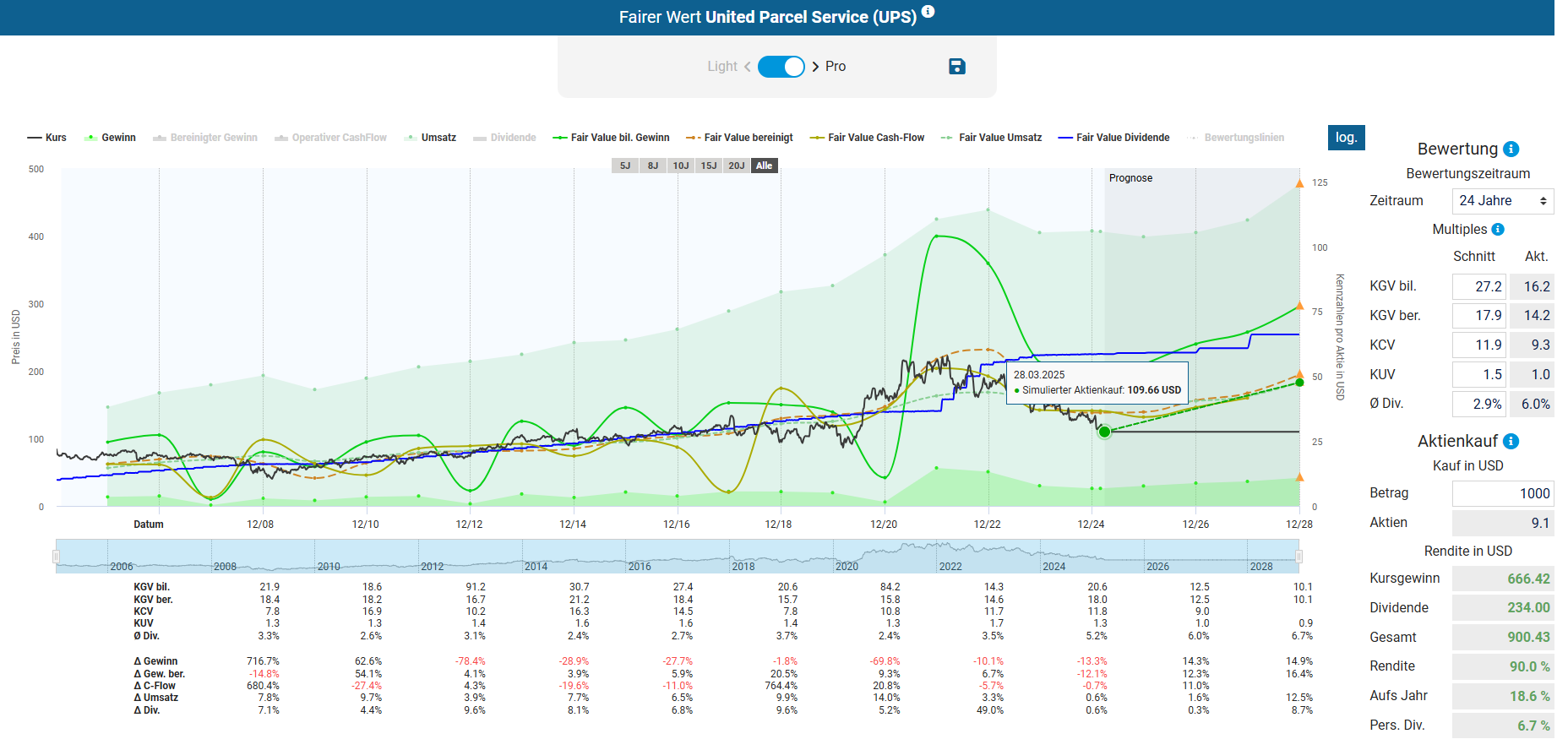
Task: Open info icon beside Aktienkauf heading
Action: coord(1511,441)
